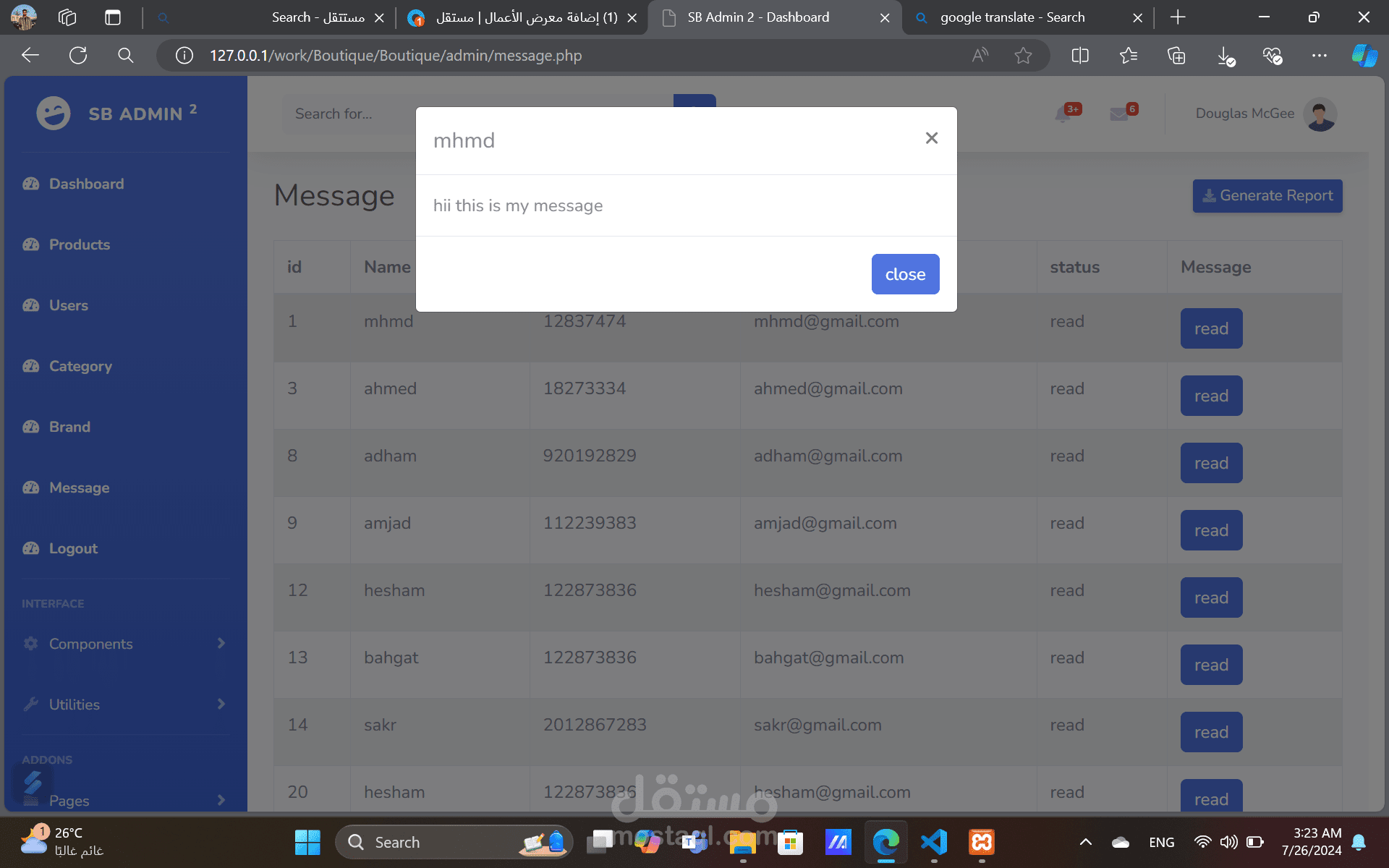Click the blue close button in dialog
Viewport: 1389px width, 868px height.
coord(904,274)
